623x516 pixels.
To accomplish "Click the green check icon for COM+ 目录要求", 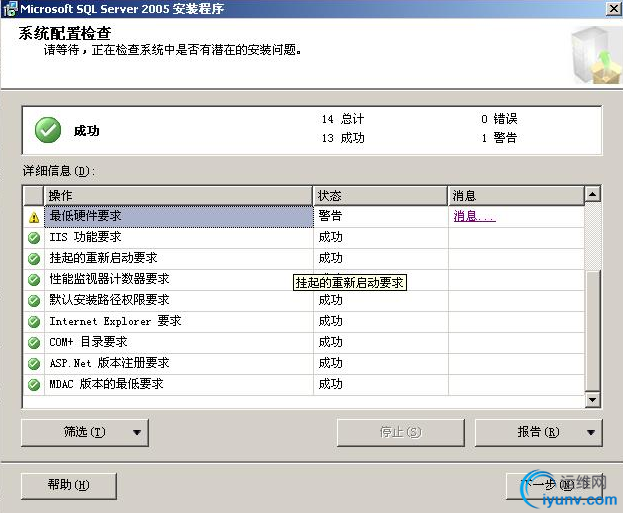I will [34, 342].
